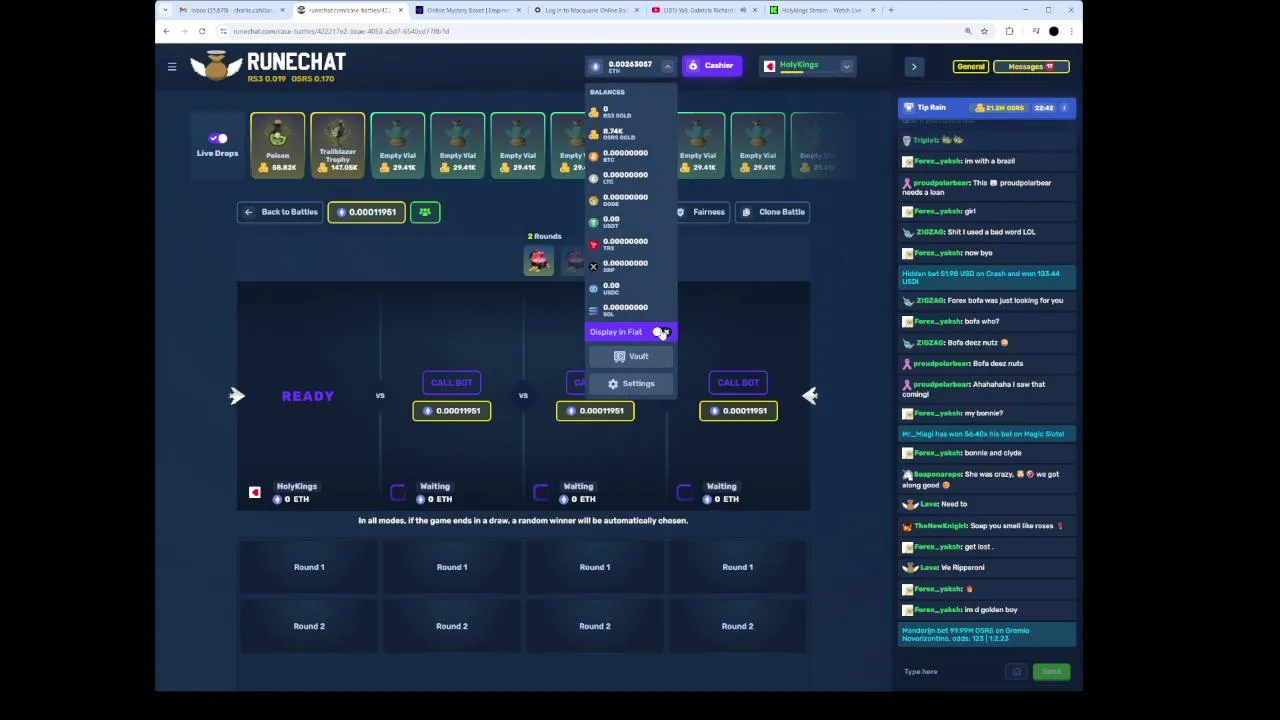Viewport: 1280px width, 720px height.
Task: Collapse the ETH balance dropdown arrow
Action: click(x=667, y=66)
